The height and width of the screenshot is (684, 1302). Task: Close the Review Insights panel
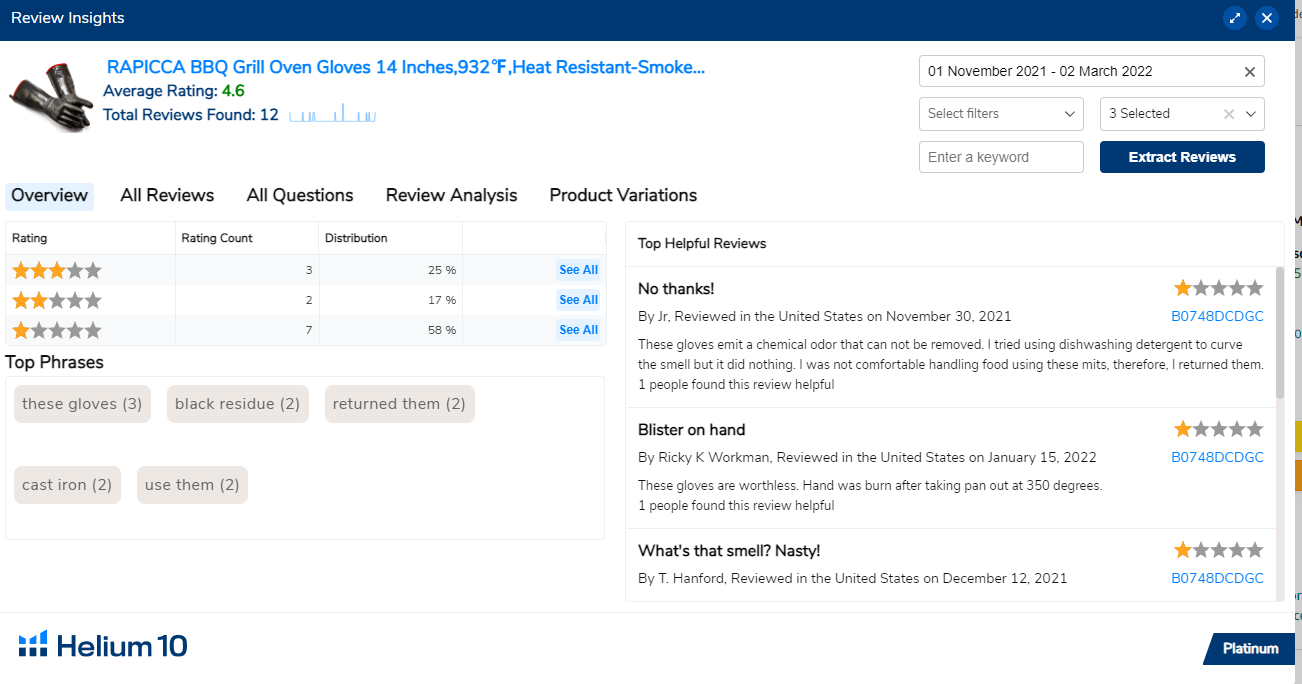(1267, 18)
